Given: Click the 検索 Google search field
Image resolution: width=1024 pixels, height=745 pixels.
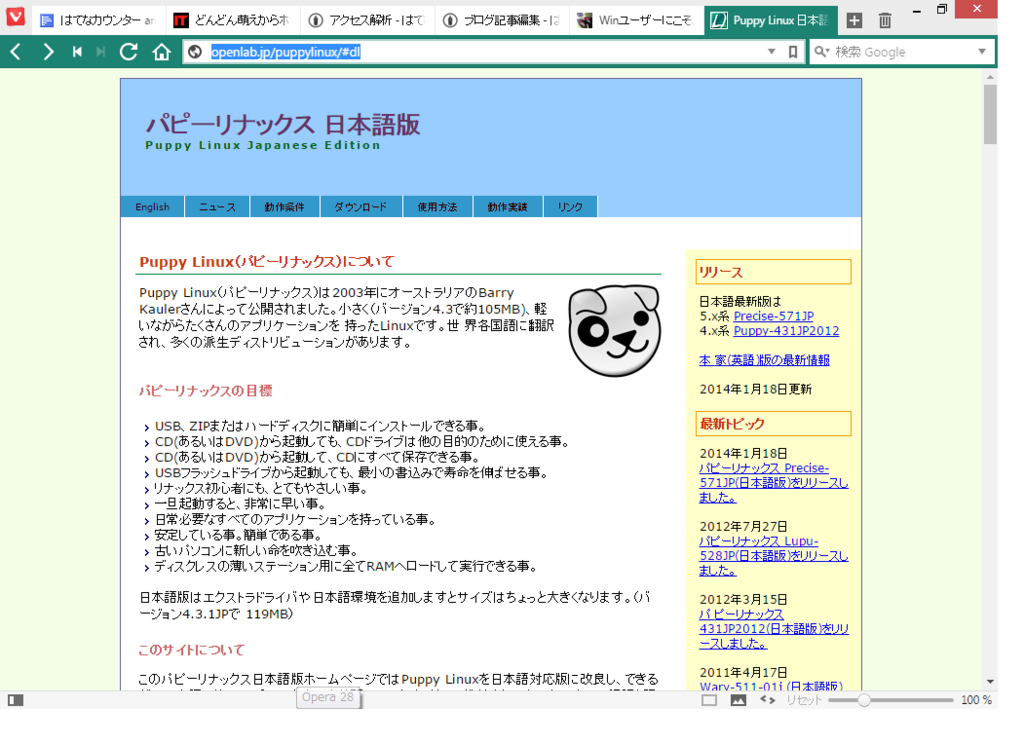Looking at the screenshot, I should pyautogui.click(x=901, y=52).
